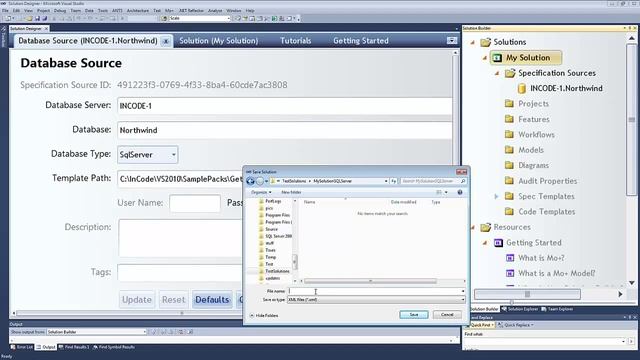Switch to the Find Results 1 tab
Image resolution: width=640 pixels, height=360 pixels.
pos(73,347)
